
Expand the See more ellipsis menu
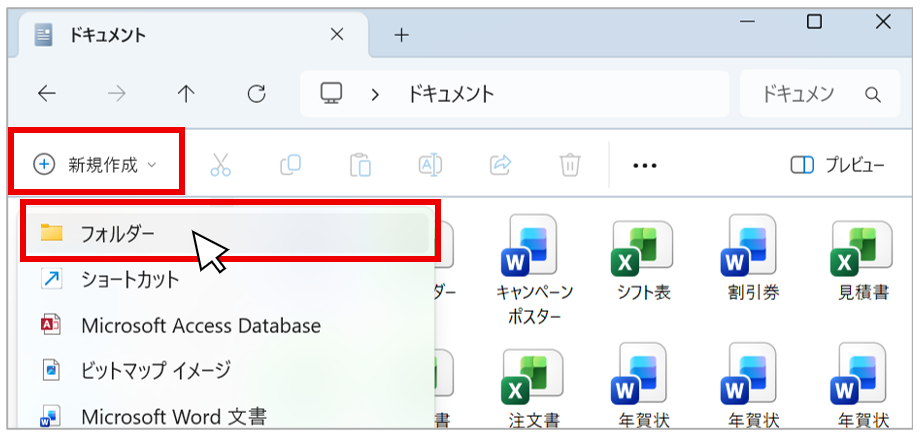[645, 165]
